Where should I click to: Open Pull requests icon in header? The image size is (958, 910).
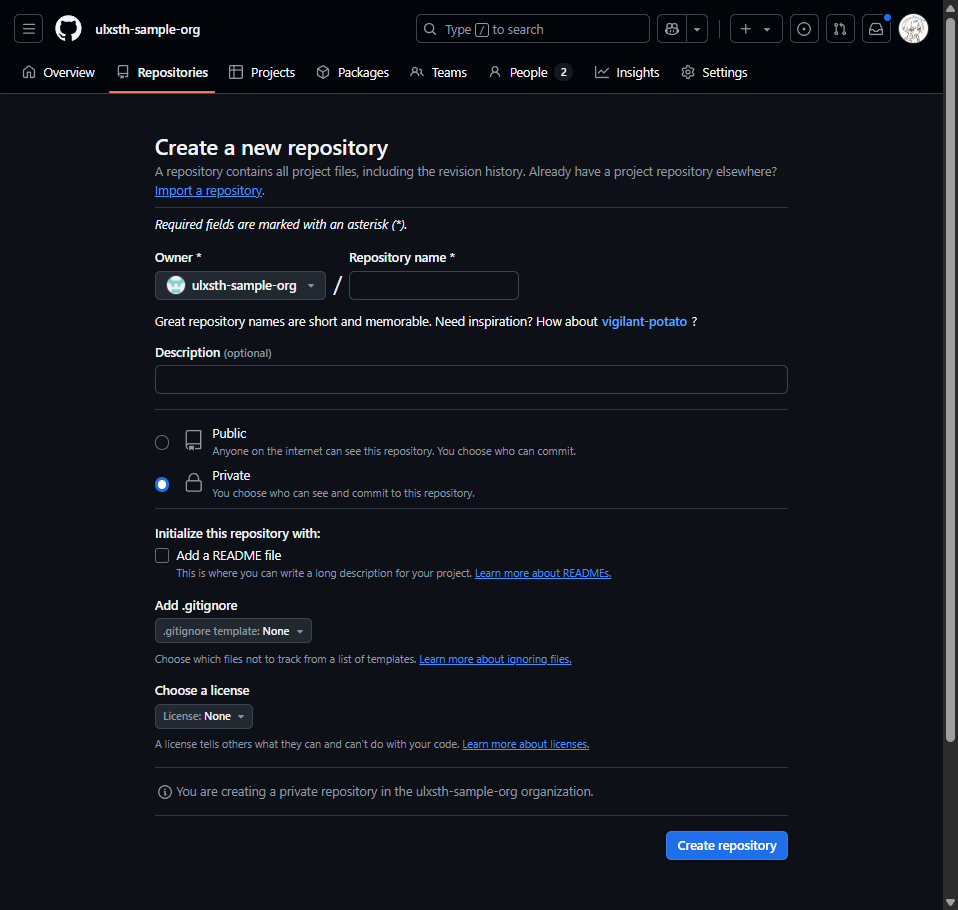coord(840,29)
